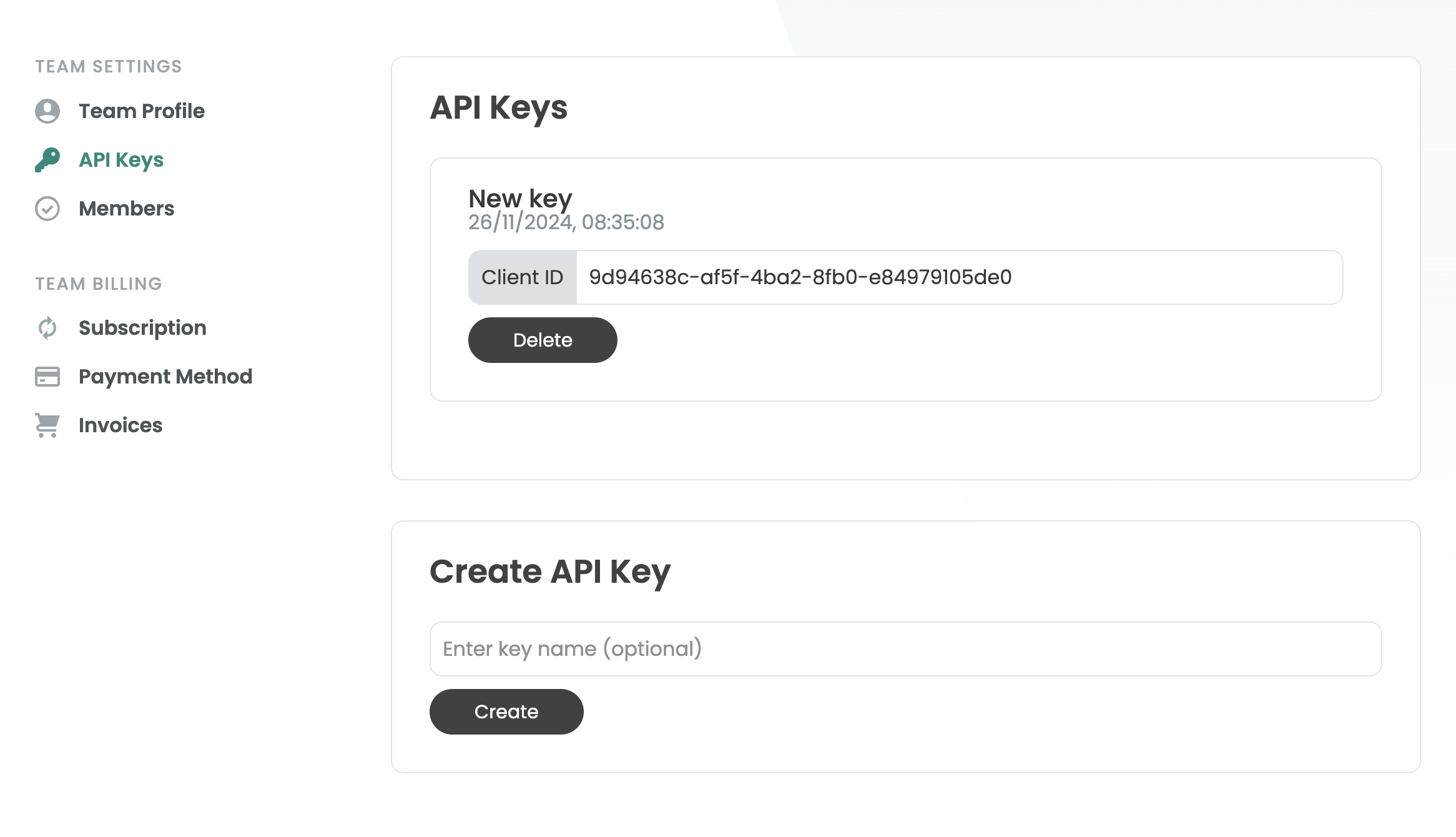Click the Subscription refresh arrows icon
Image resolution: width=1456 pixels, height=837 pixels.
47,328
